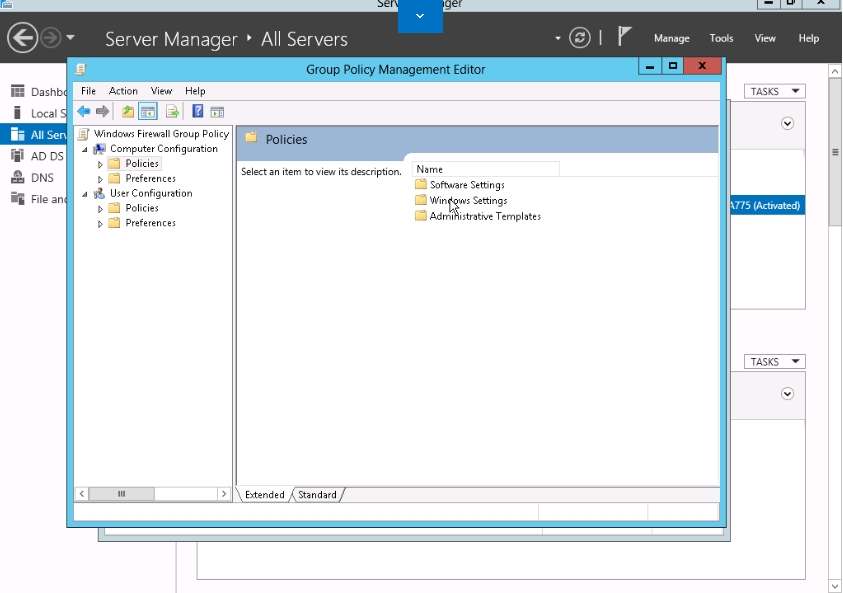843x593 pixels.
Task: Open Help via the toolbar question-mark icon
Action: pos(197,111)
